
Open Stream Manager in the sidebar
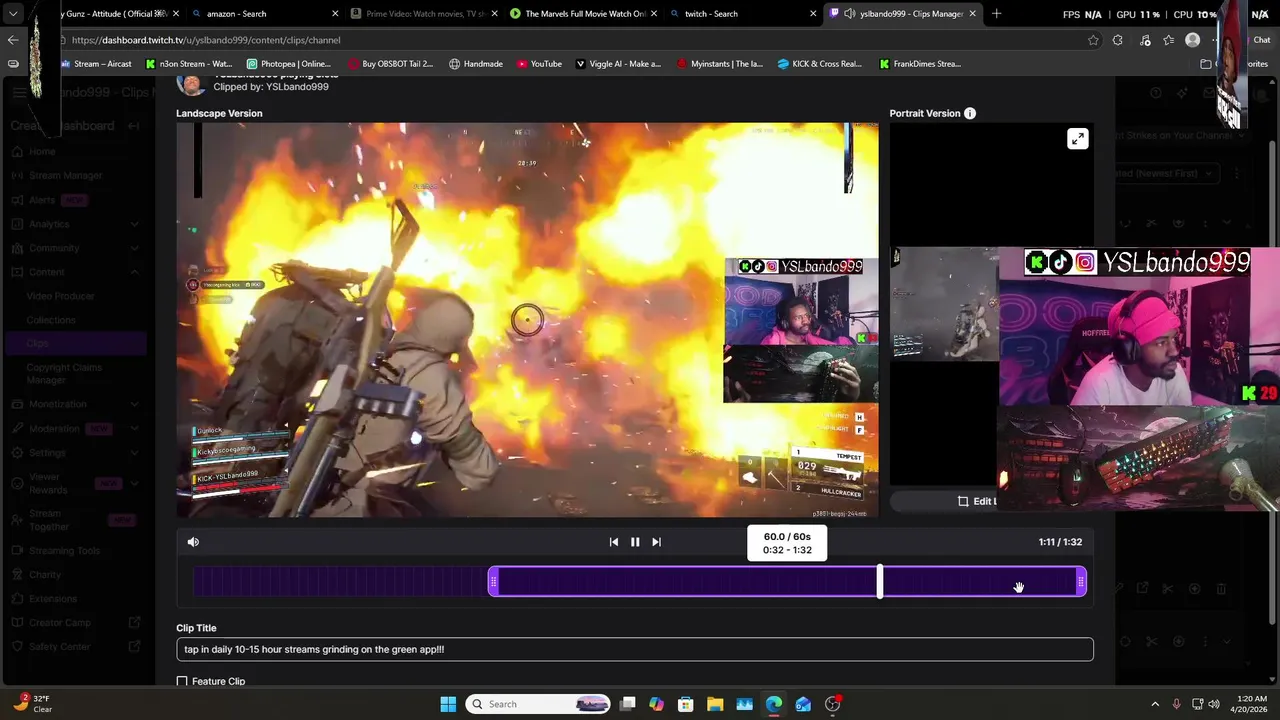[65, 176]
